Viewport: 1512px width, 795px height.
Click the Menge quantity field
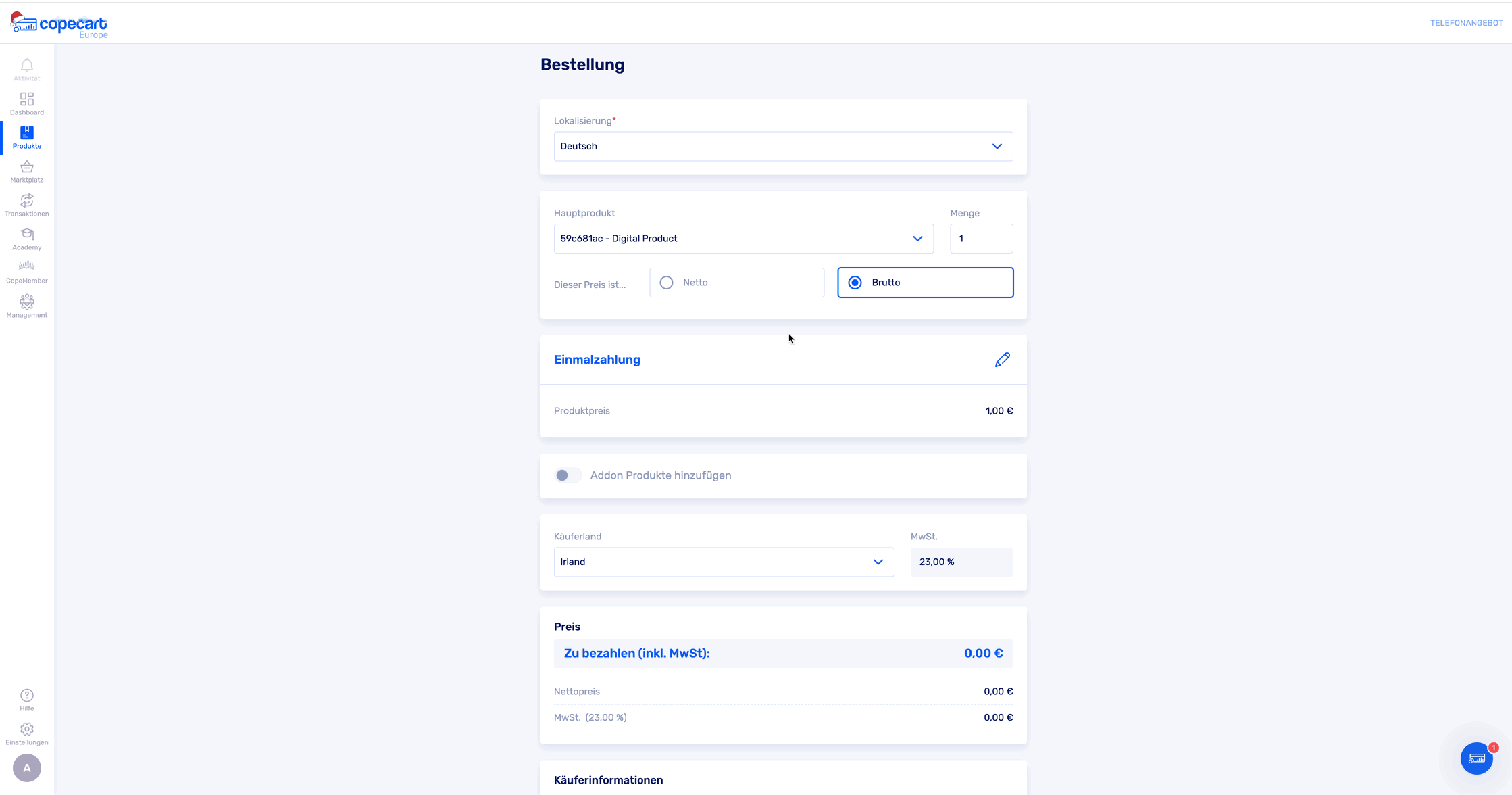click(x=981, y=239)
